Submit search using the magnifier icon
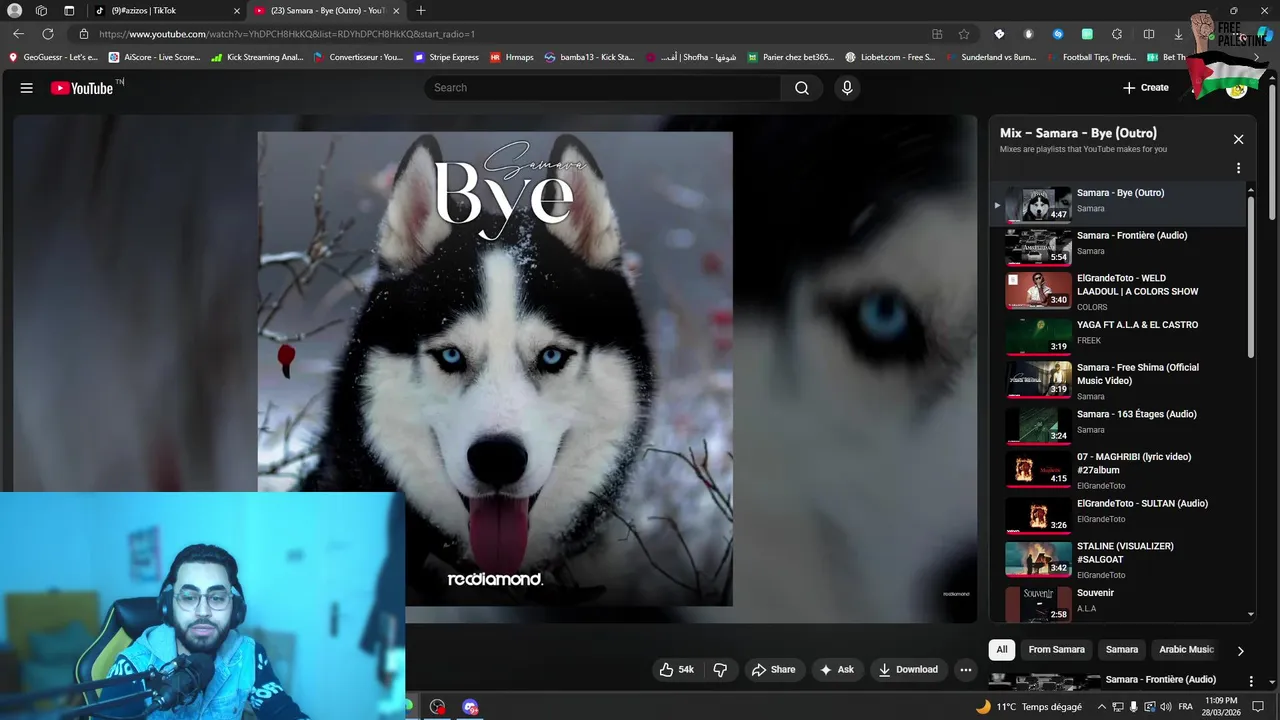1280x720 pixels. 802,88
